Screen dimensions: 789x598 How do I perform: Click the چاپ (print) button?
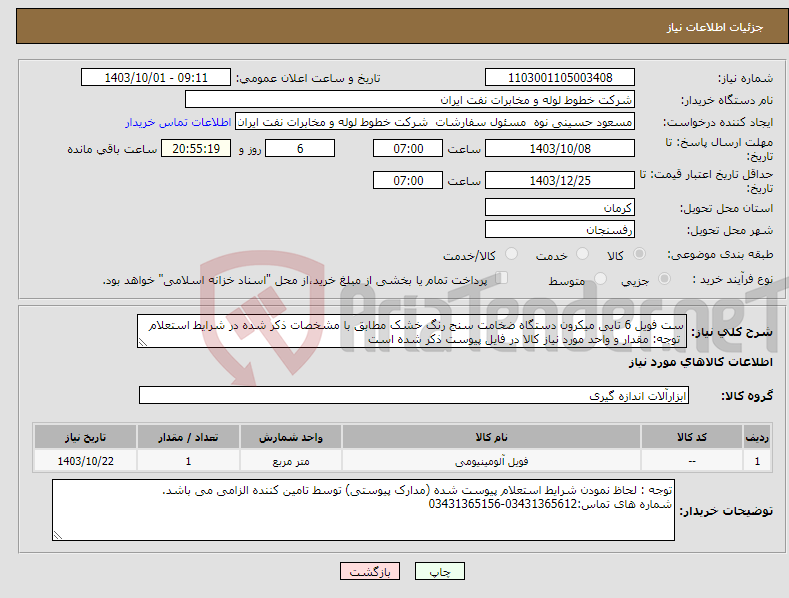pos(439,571)
